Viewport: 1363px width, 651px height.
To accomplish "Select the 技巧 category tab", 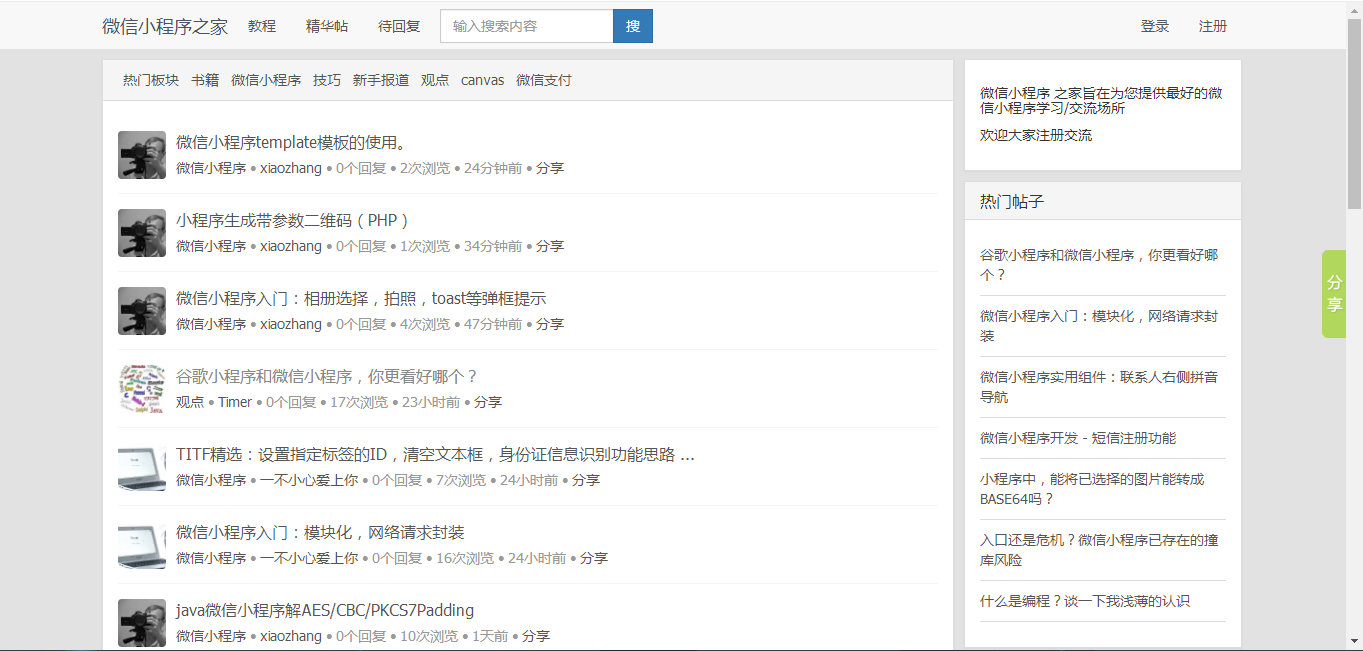I will point(327,80).
